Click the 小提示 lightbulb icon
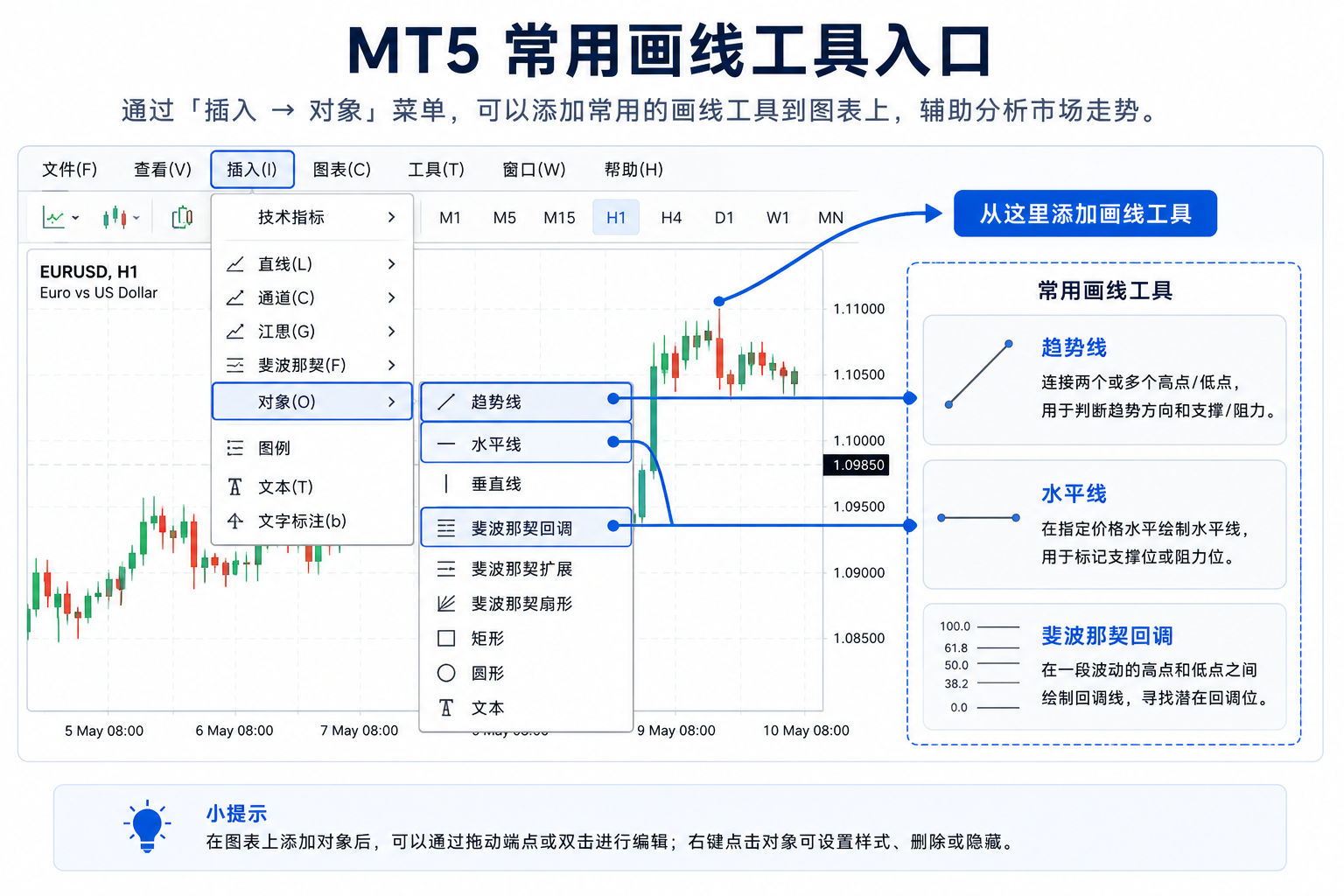The image size is (1344, 896). point(147,825)
